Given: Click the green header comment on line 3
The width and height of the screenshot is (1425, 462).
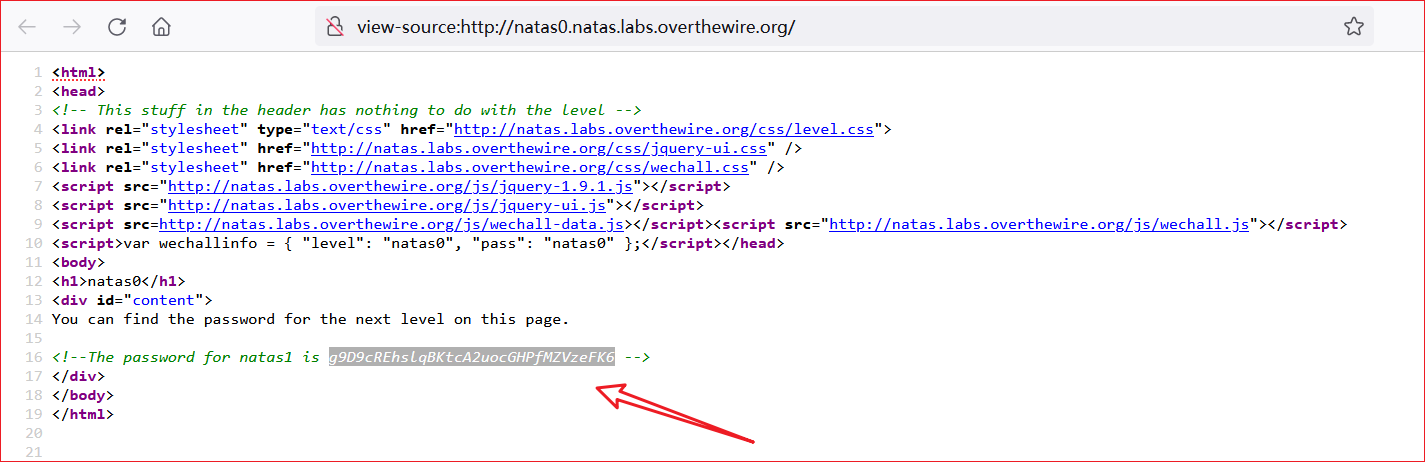Looking at the screenshot, I should [x=346, y=110].
